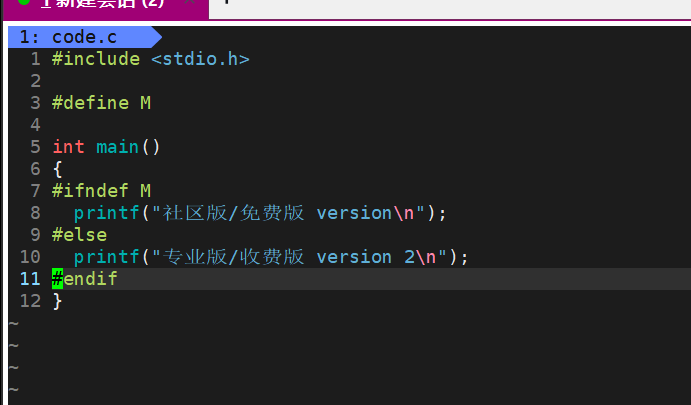The image size is (691, 405).
Task: Click the "#include" directive on line 1
Action: pyautogui.click(x=96, y=59)
